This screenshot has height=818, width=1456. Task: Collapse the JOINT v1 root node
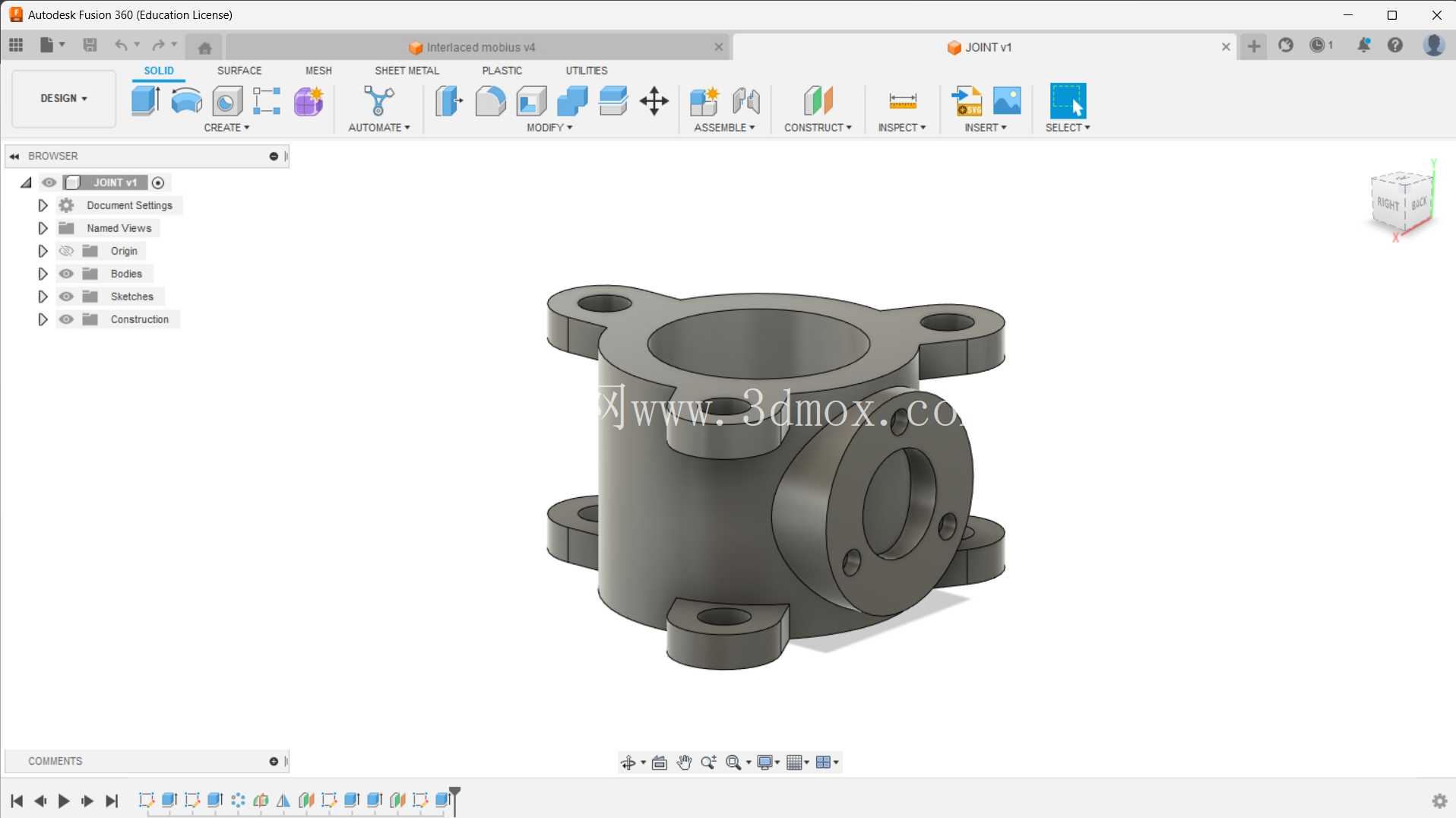tap(26, 182)
